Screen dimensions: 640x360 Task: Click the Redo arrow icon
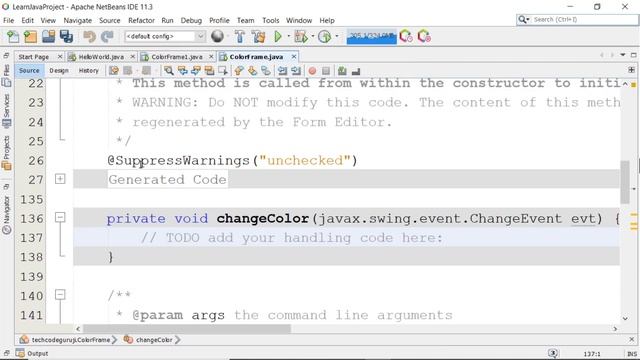click(x=107, y=37)
